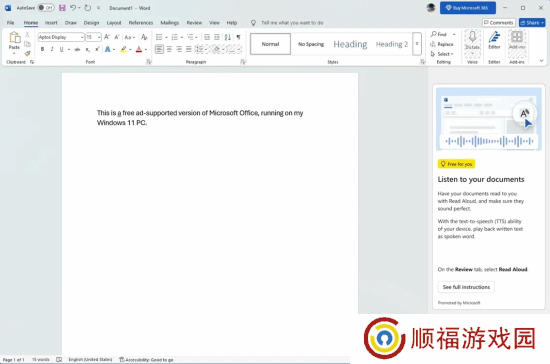Screen dimensions: 550x364
Task: Click the Multilevel List icon
Action: (x=190, y=37)
